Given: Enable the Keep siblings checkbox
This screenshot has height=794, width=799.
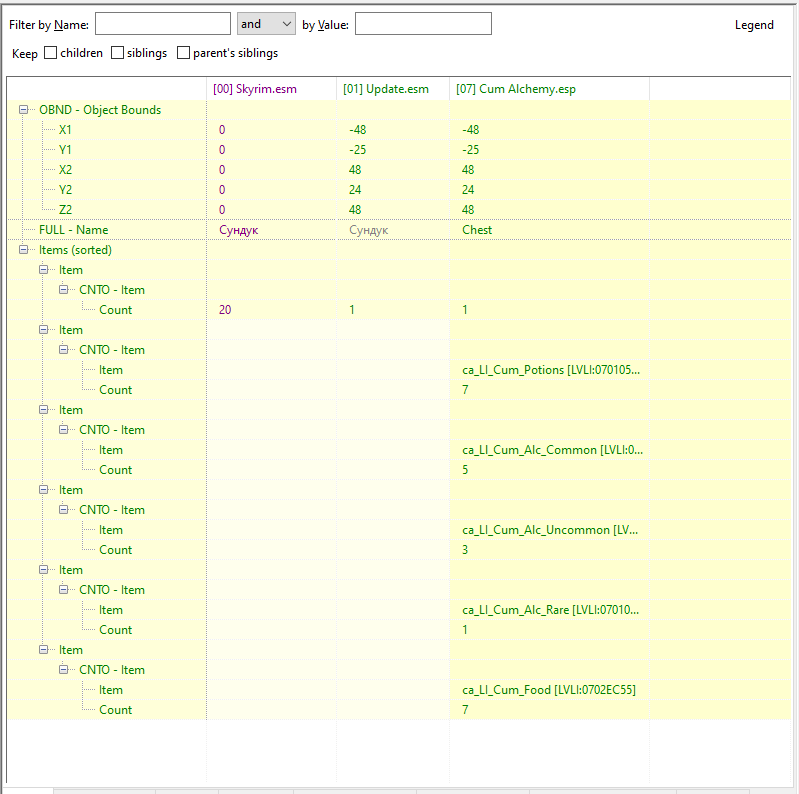Looking at the screenshot, I should [x=118, y=53].
